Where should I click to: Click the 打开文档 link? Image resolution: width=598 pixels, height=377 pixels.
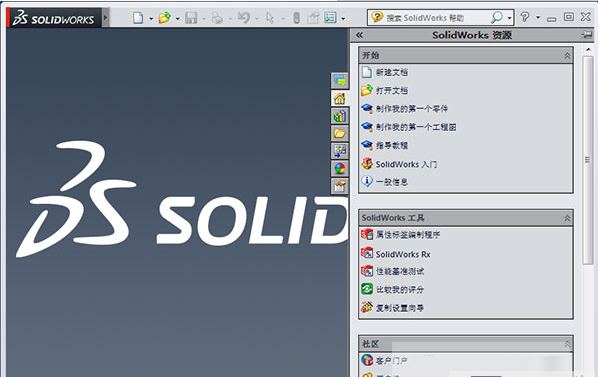[392, 90]
